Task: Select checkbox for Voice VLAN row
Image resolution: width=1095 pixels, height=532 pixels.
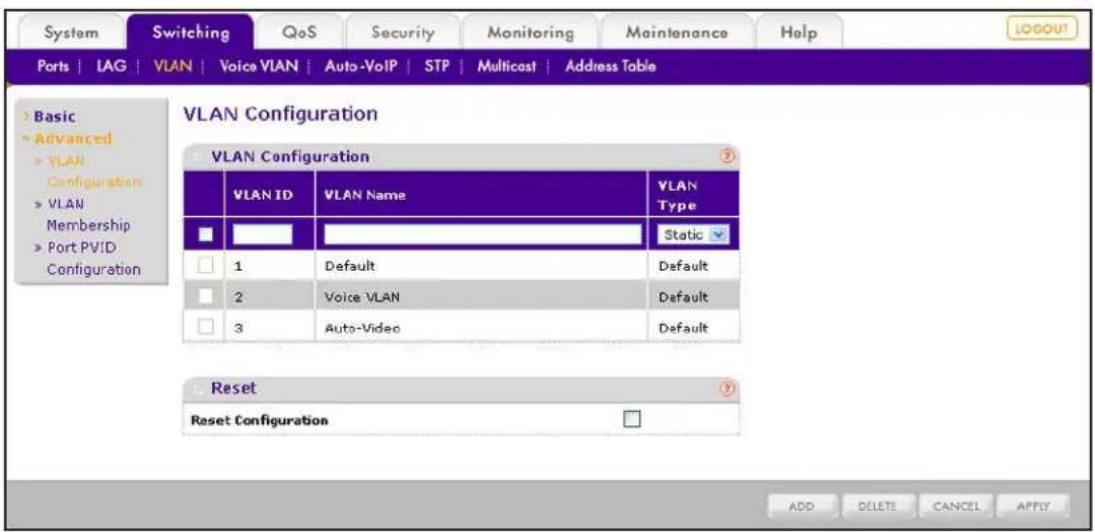Action: click(x=205, y=296)
